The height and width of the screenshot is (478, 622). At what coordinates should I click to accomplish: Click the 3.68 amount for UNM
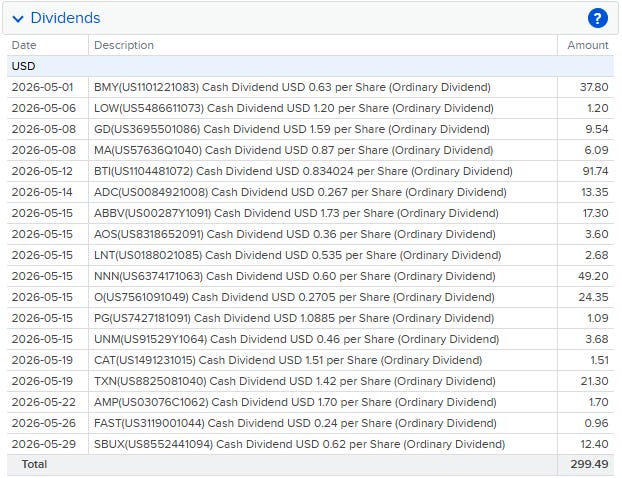point(597,340)
